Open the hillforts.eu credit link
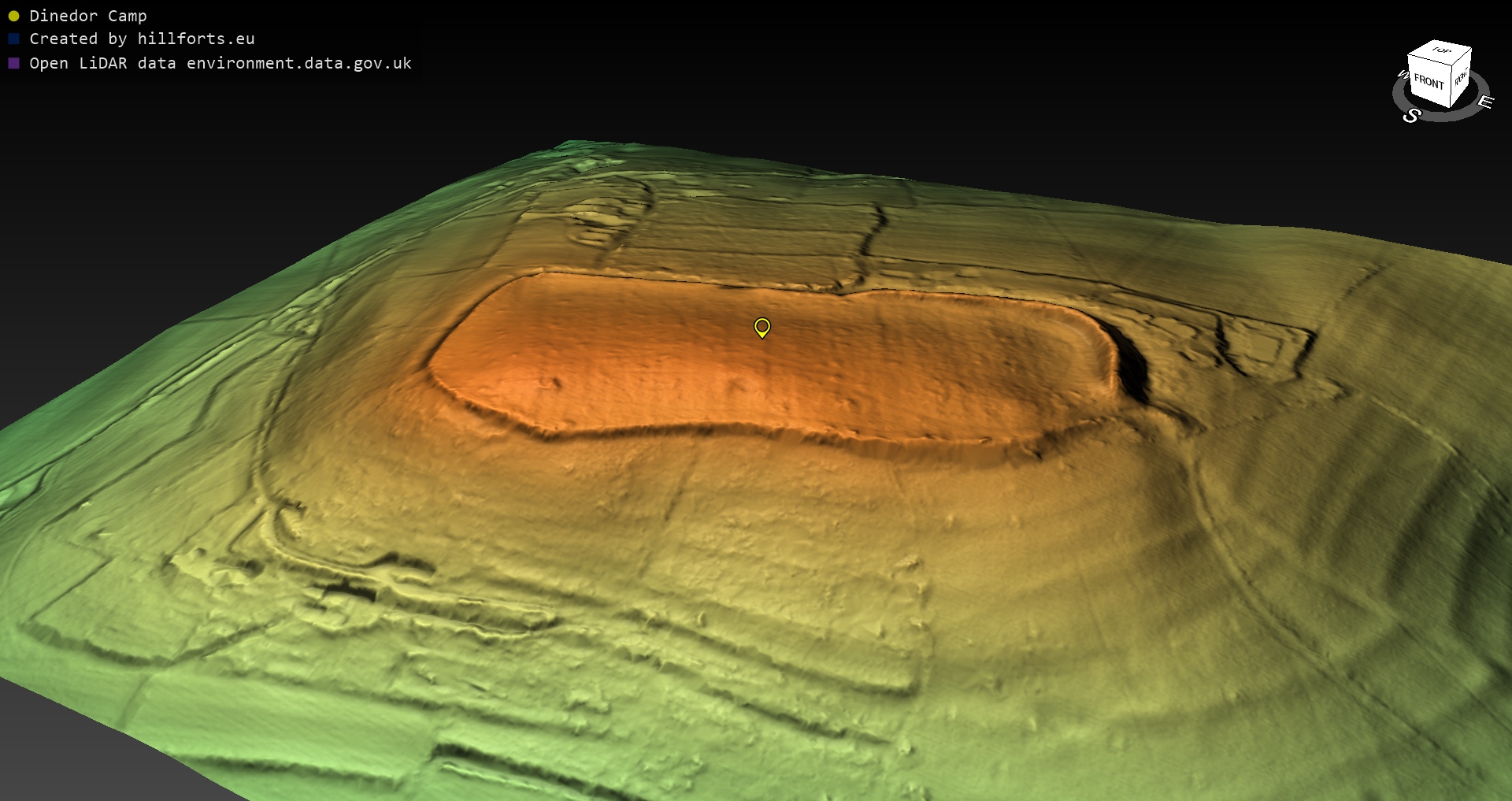Screen dimensions: 1512x801 point(196,39)
